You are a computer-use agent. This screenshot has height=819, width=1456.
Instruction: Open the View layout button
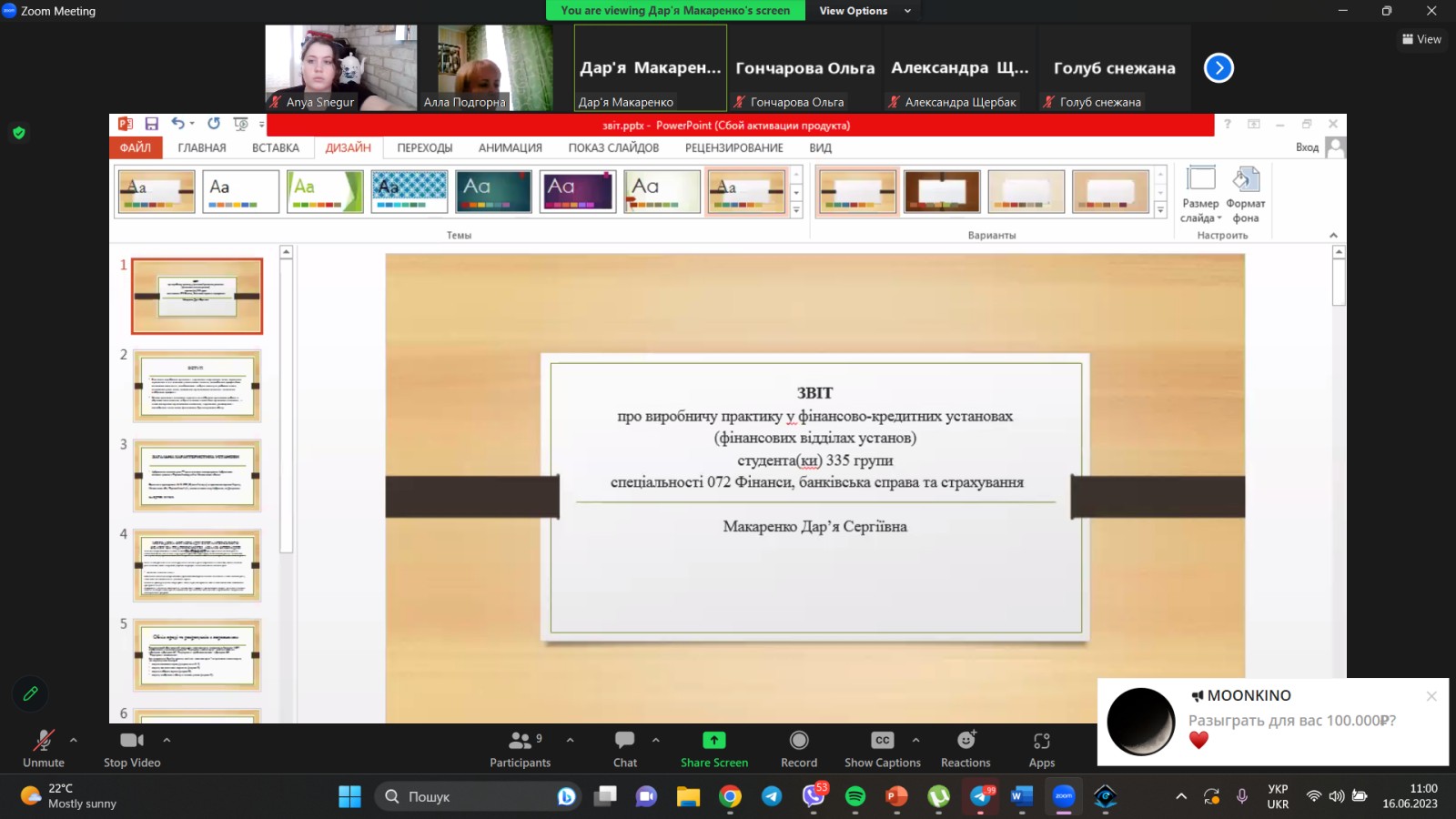click(1421, 39)
